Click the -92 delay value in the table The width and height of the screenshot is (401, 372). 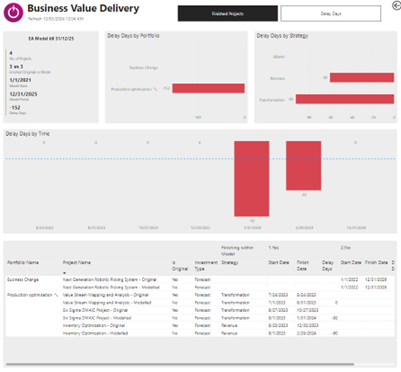[335, 318]
